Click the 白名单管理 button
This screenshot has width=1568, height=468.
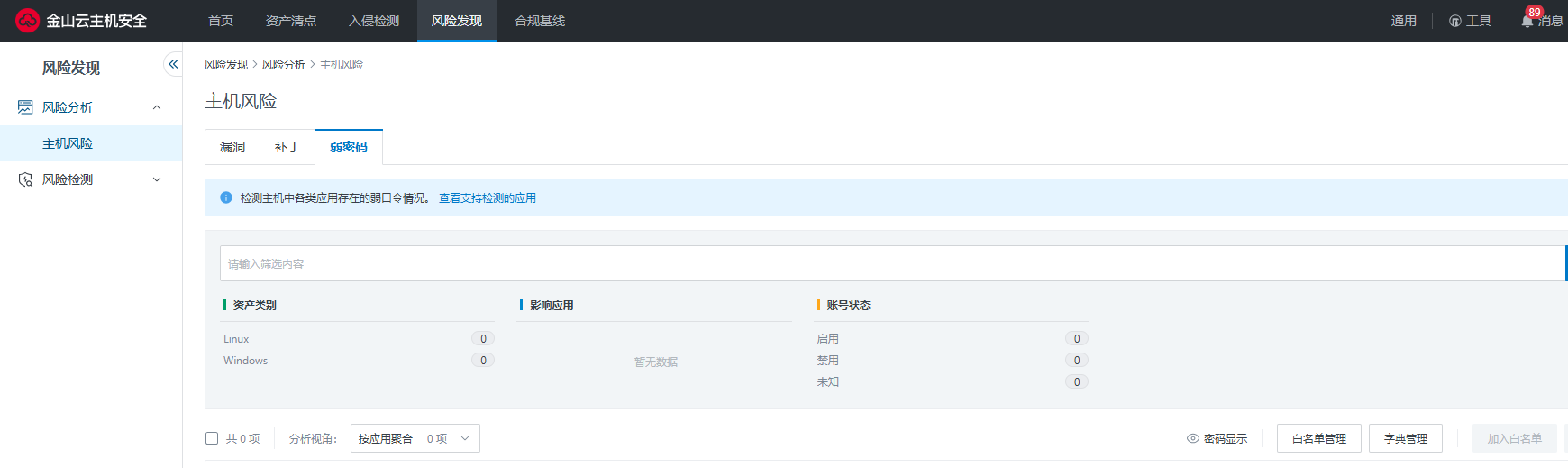pos(1318,438)
